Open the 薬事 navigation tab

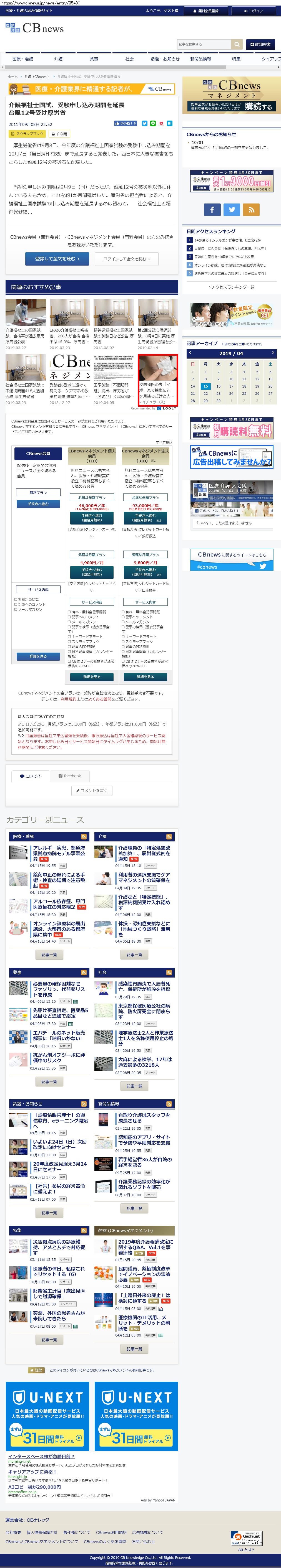94,59
